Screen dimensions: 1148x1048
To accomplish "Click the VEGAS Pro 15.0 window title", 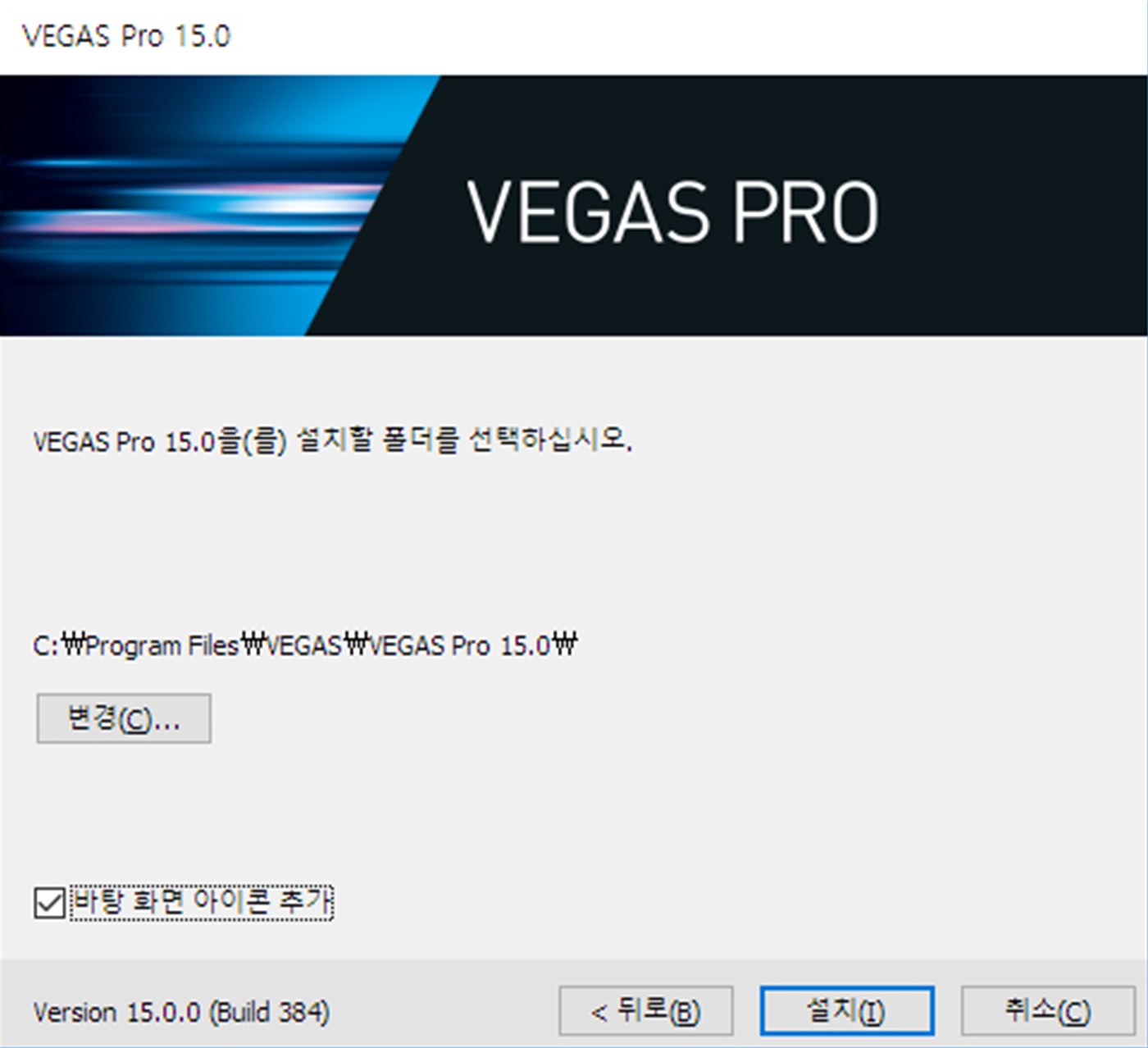I will point(126,36).
